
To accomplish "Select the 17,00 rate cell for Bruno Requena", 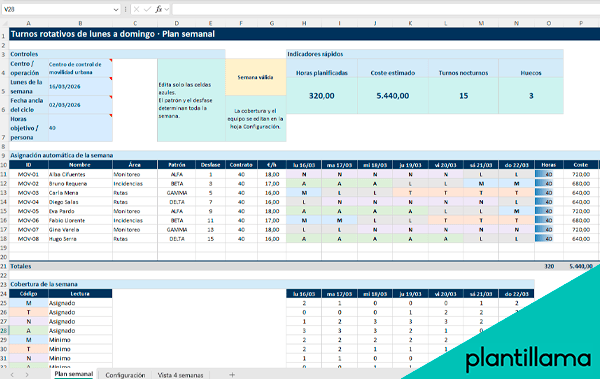I will coord(272,183).
